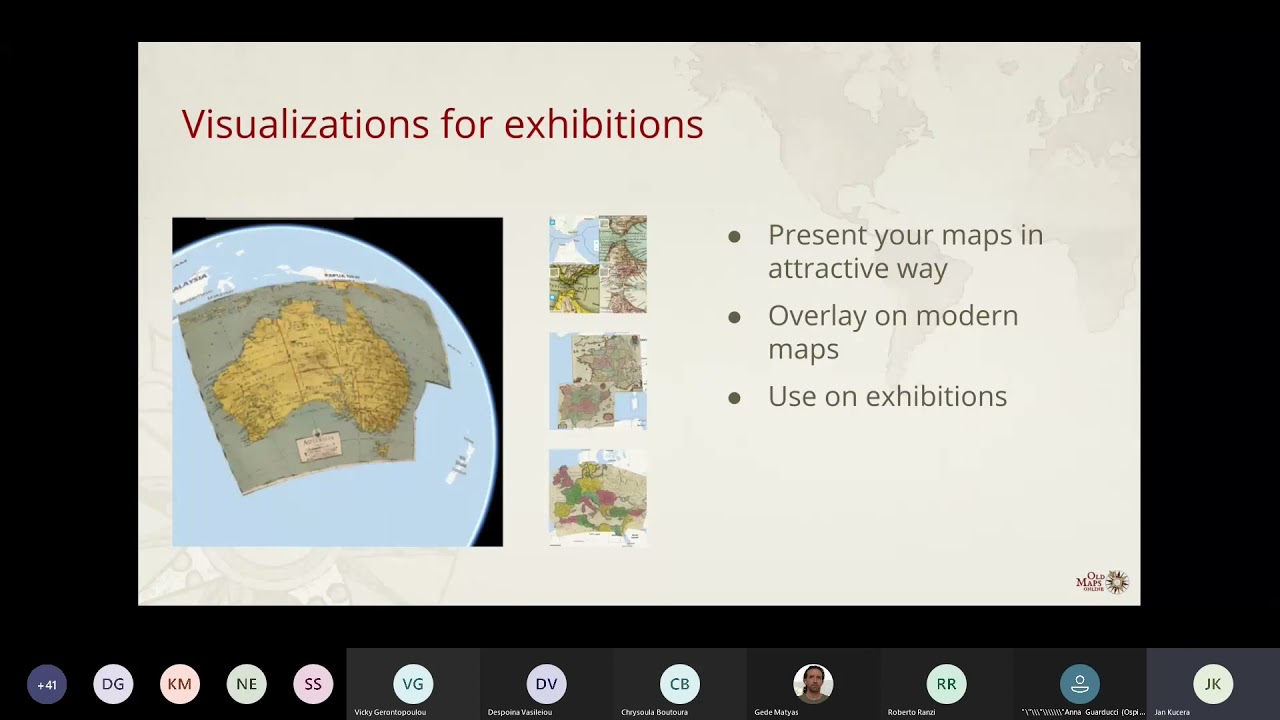Select the Anna Guarducci name label

[1083, 712]
